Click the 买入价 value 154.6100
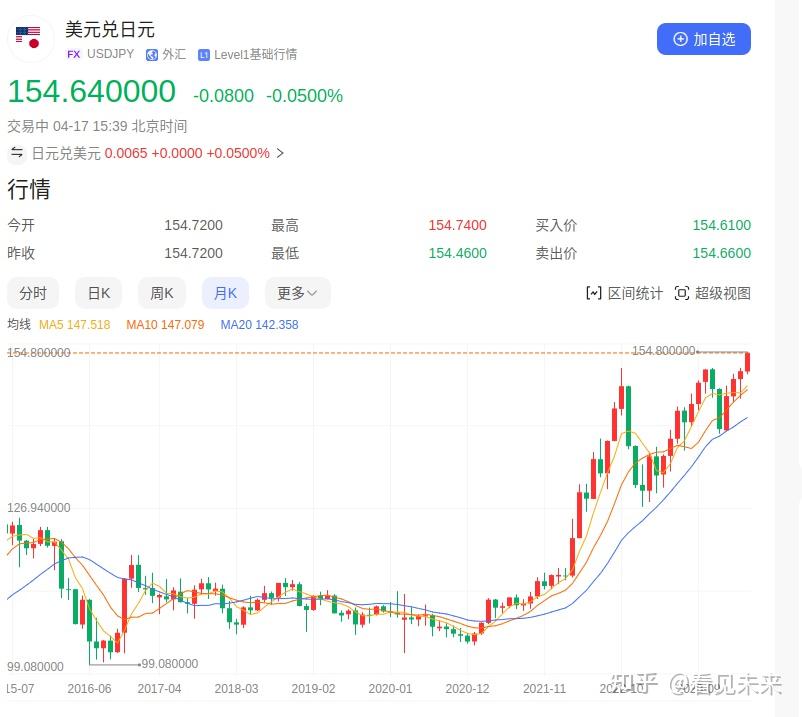The height and width of the screenshot is (717, 802). coord(722,226)
